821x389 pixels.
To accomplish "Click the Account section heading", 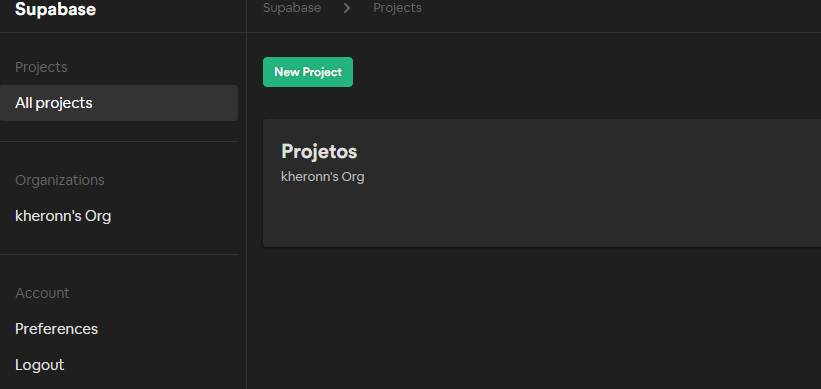I will (42, 293).
